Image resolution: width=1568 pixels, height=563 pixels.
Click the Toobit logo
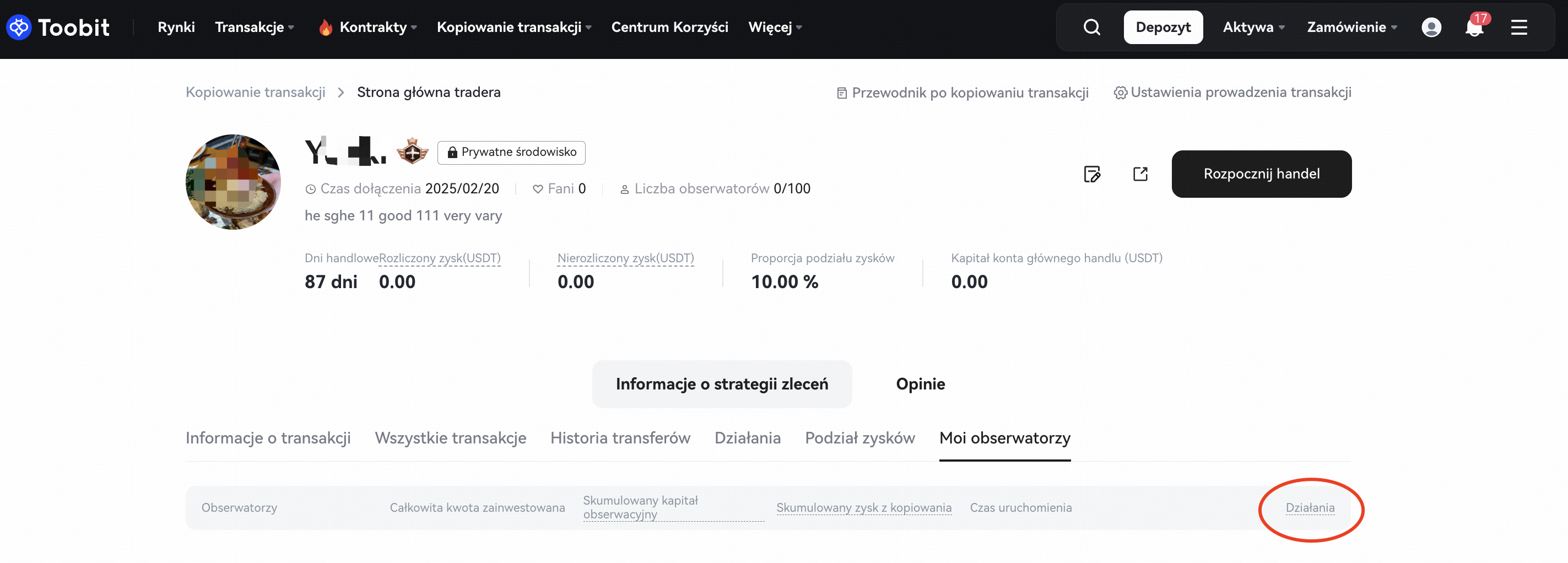pos(58,28)
